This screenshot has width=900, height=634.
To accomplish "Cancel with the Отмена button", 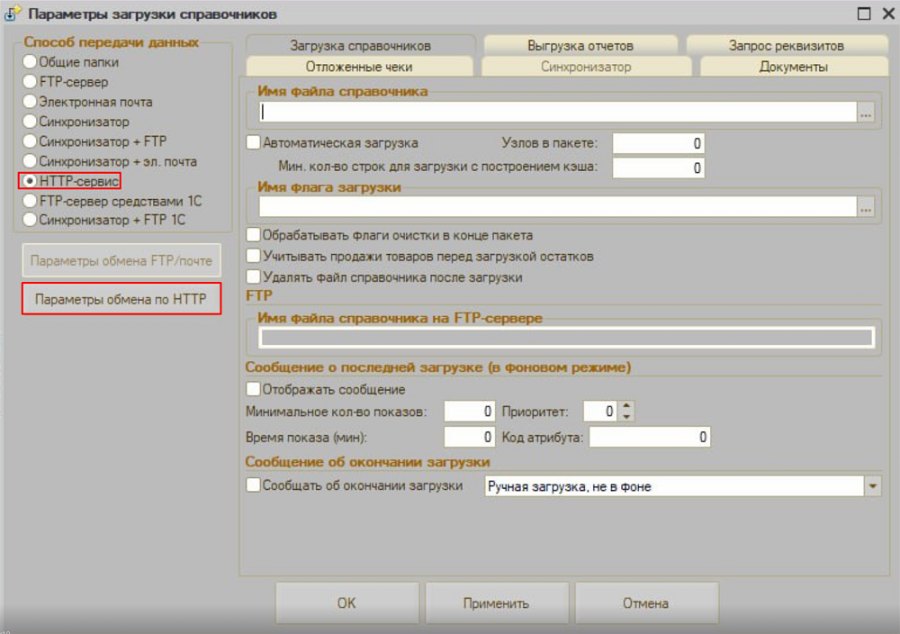I will [646, 603].
